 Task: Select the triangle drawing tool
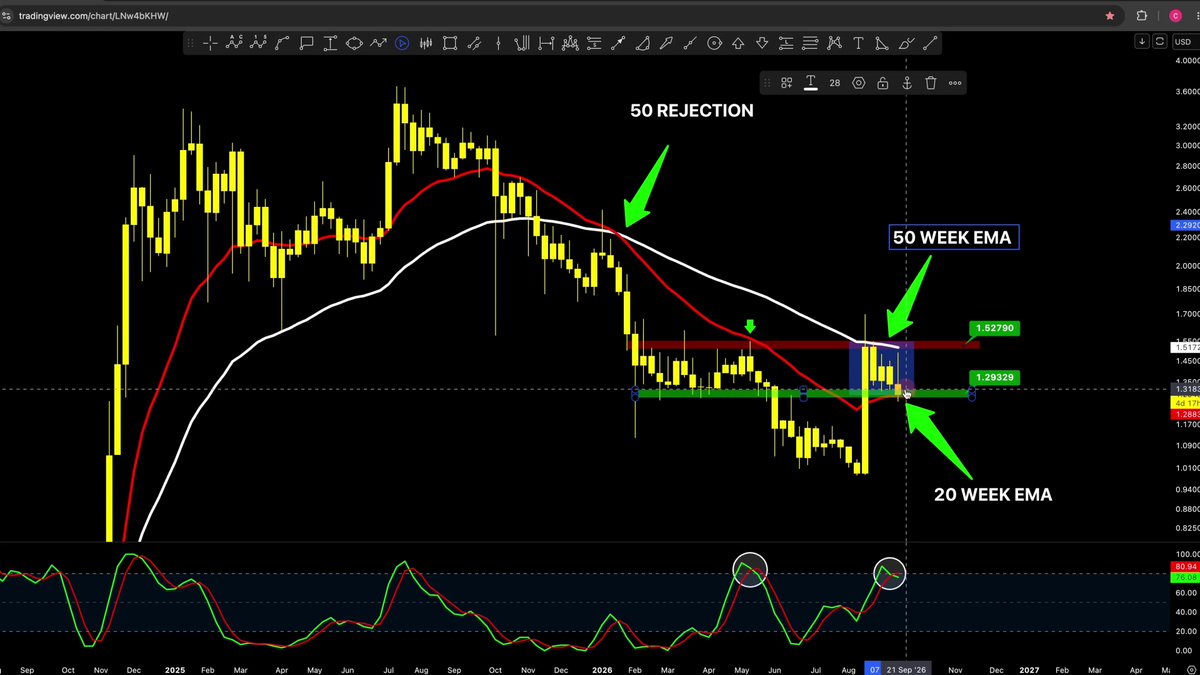coord(882,43)
